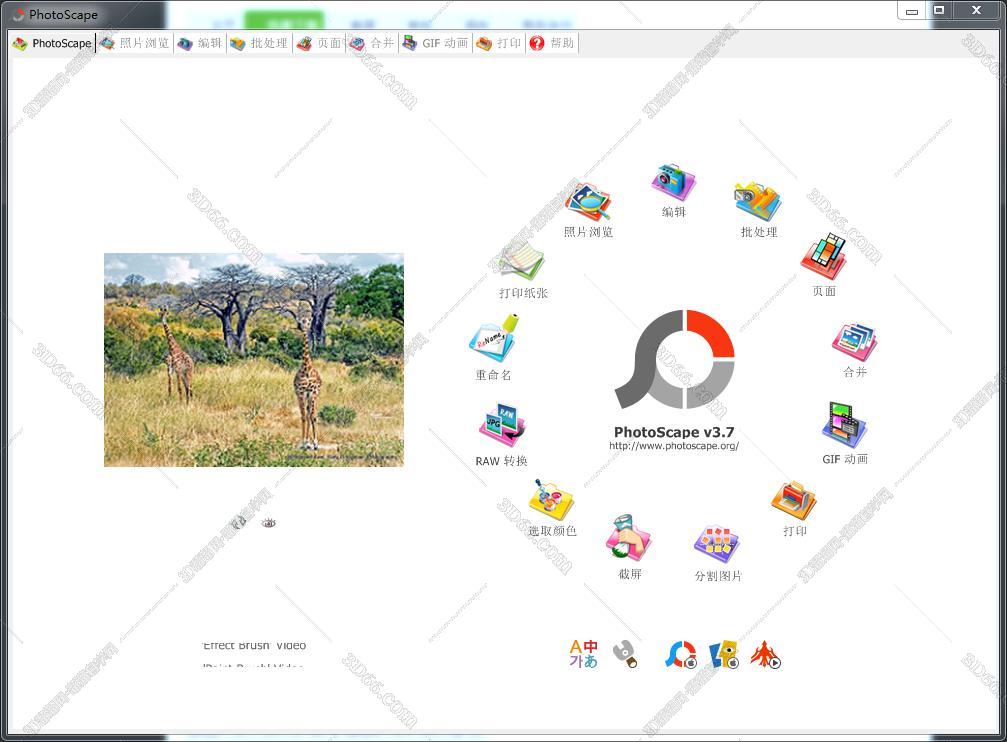1007x742 pixels.
Task: Click the 页面 page icon in the circle
Action: 823,259
